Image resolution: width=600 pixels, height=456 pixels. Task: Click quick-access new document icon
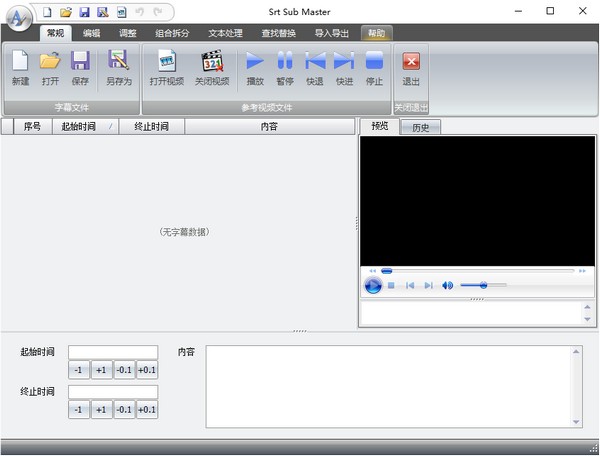[47, 12]
